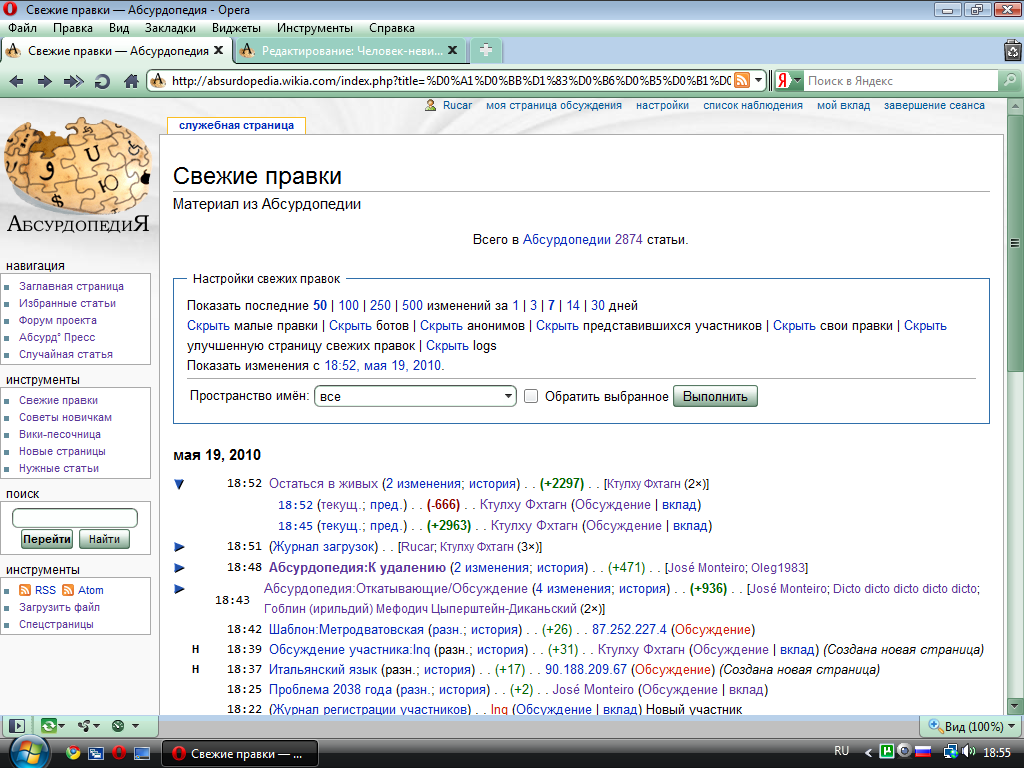Switch to the 'Редактирование: Человек-неви...' tab

[350, 50]
